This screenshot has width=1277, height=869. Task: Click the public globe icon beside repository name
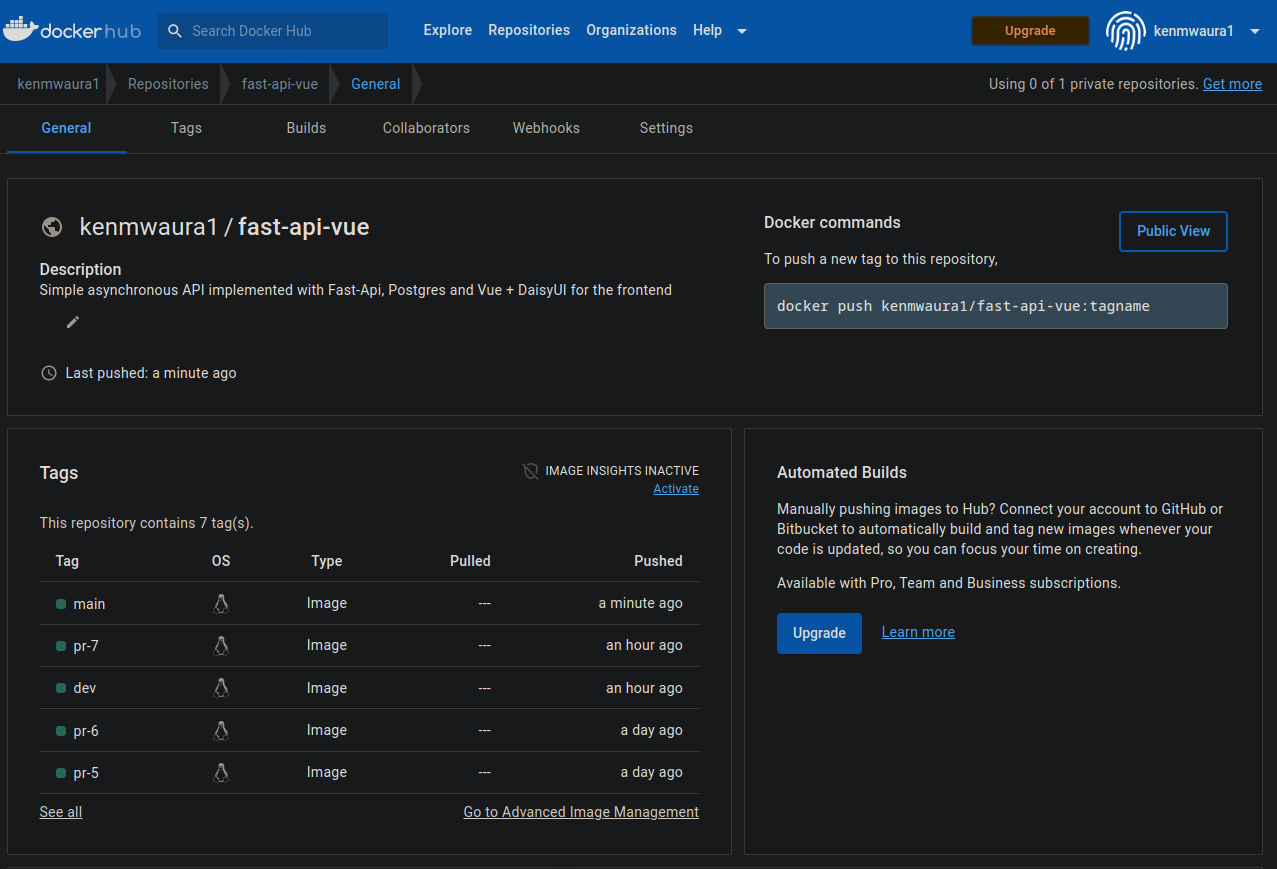point(52,227)
